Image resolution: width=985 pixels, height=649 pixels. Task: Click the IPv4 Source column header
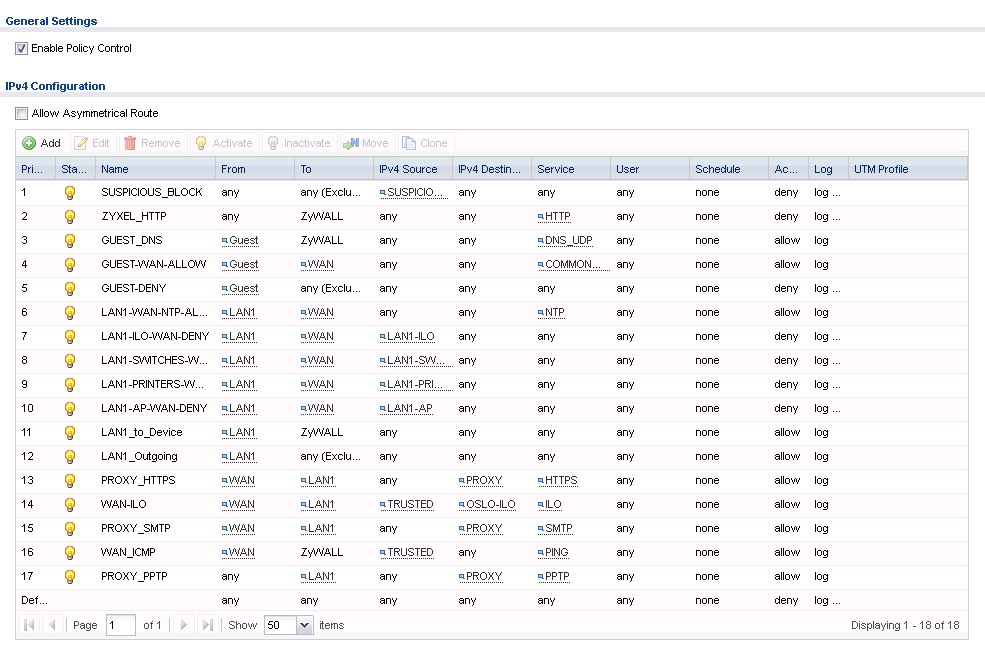pyautogui.click(x=408, y=169)
